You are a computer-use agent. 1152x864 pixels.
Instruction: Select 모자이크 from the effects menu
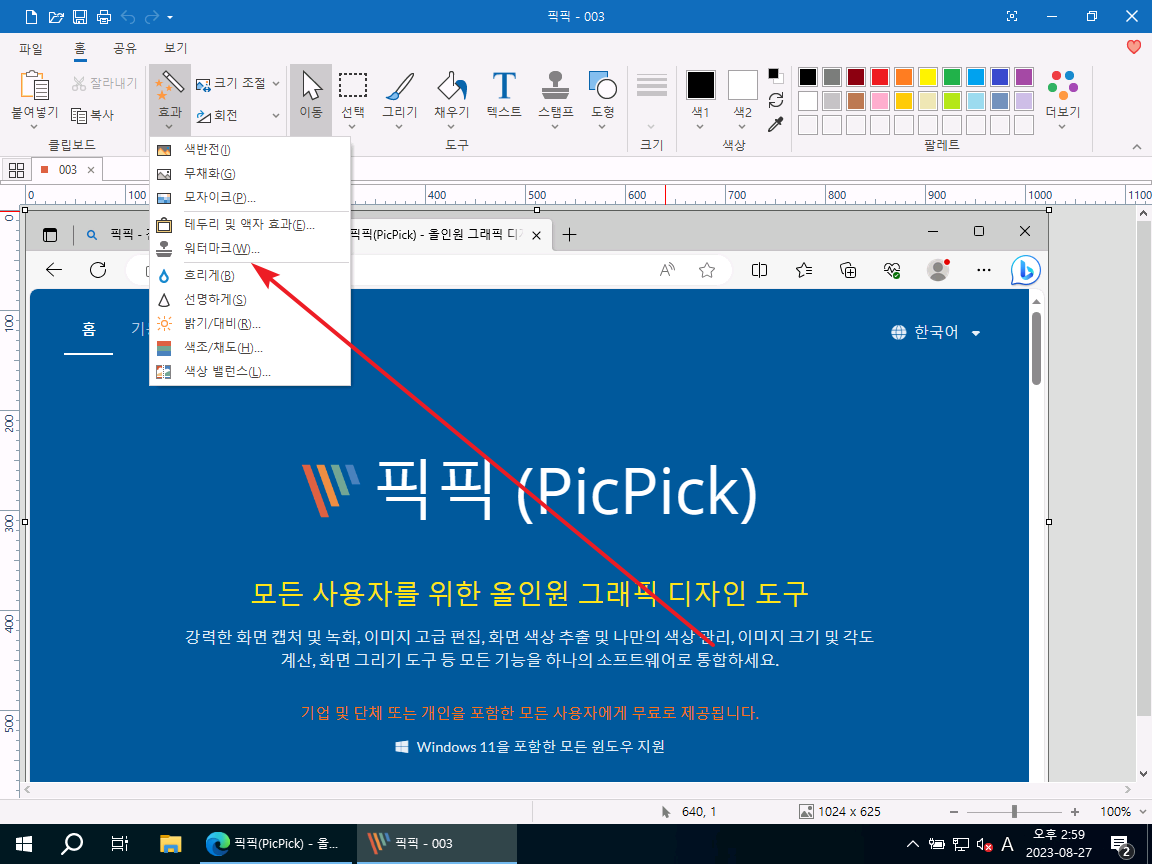[x=250, y=197]
